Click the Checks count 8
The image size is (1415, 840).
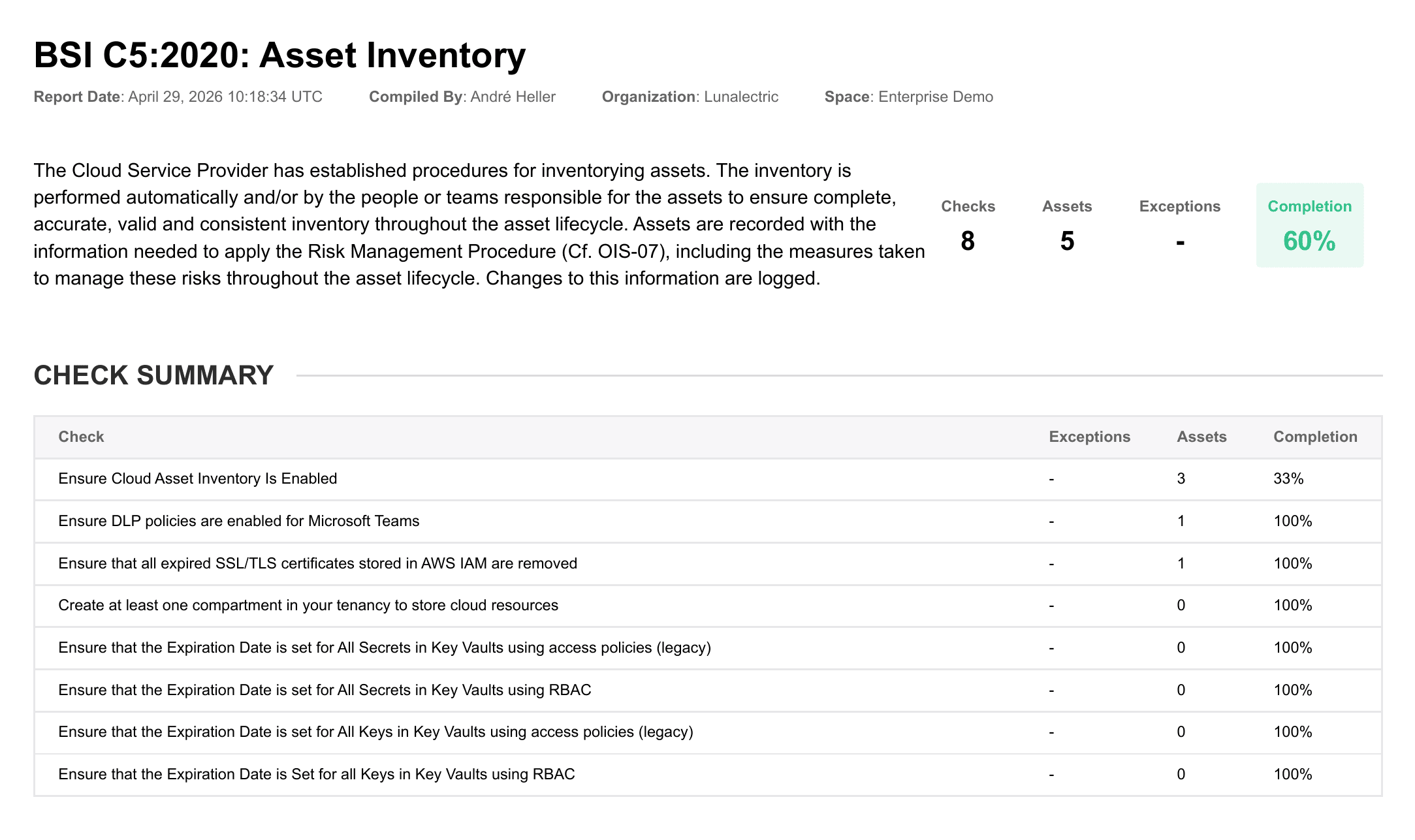point(968,241)
